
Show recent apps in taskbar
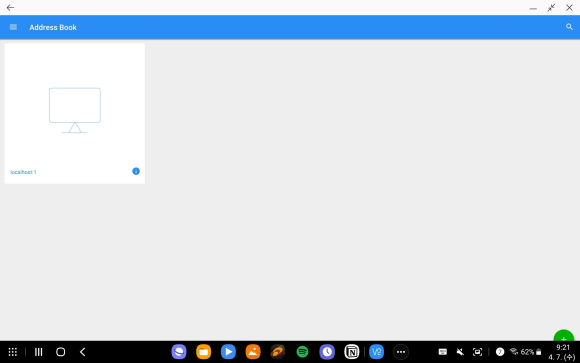tap(38, 352)
